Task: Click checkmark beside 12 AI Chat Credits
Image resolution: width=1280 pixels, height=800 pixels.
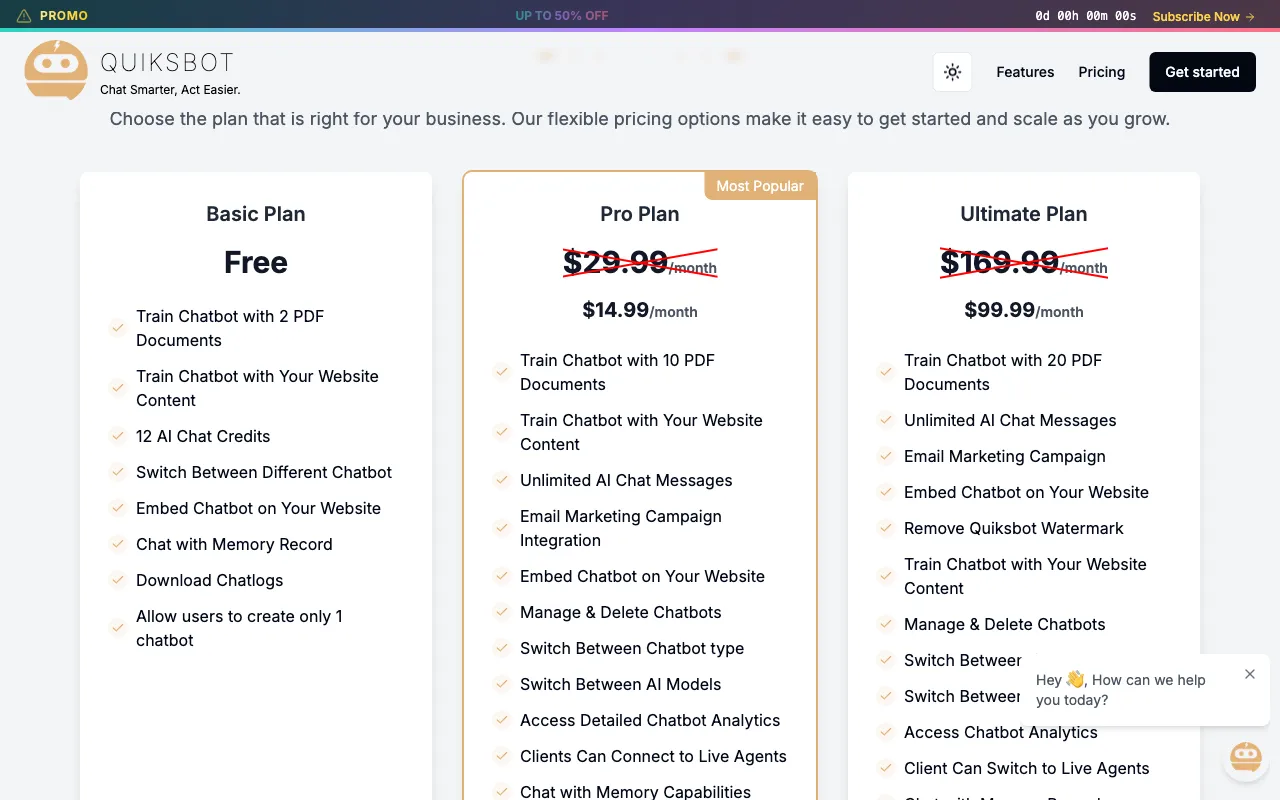Action: coord(117,436)
